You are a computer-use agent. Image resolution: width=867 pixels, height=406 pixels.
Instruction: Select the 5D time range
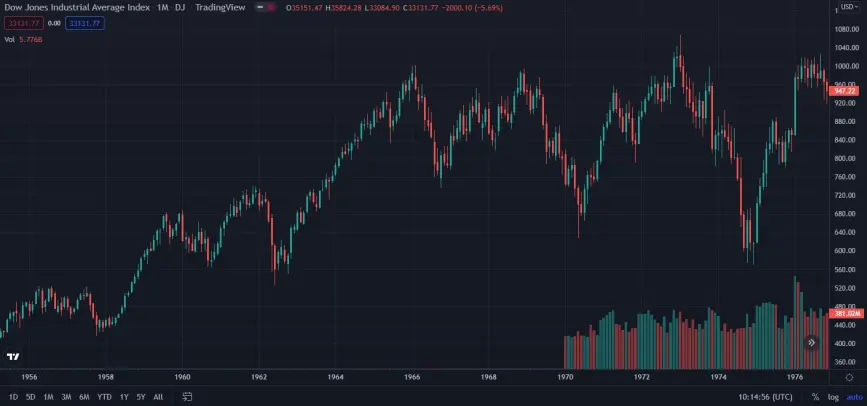pos(31,397)
